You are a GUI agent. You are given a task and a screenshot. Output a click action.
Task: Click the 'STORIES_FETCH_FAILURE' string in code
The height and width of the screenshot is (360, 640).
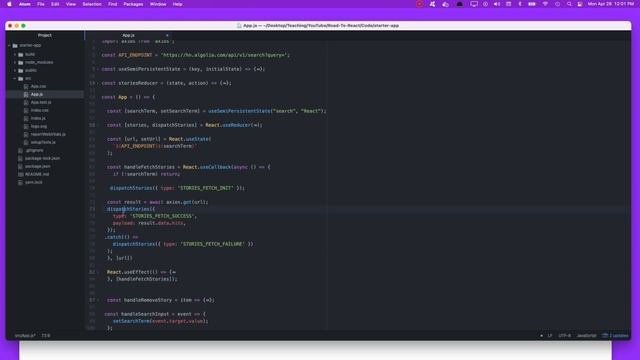tap(213, 244)
